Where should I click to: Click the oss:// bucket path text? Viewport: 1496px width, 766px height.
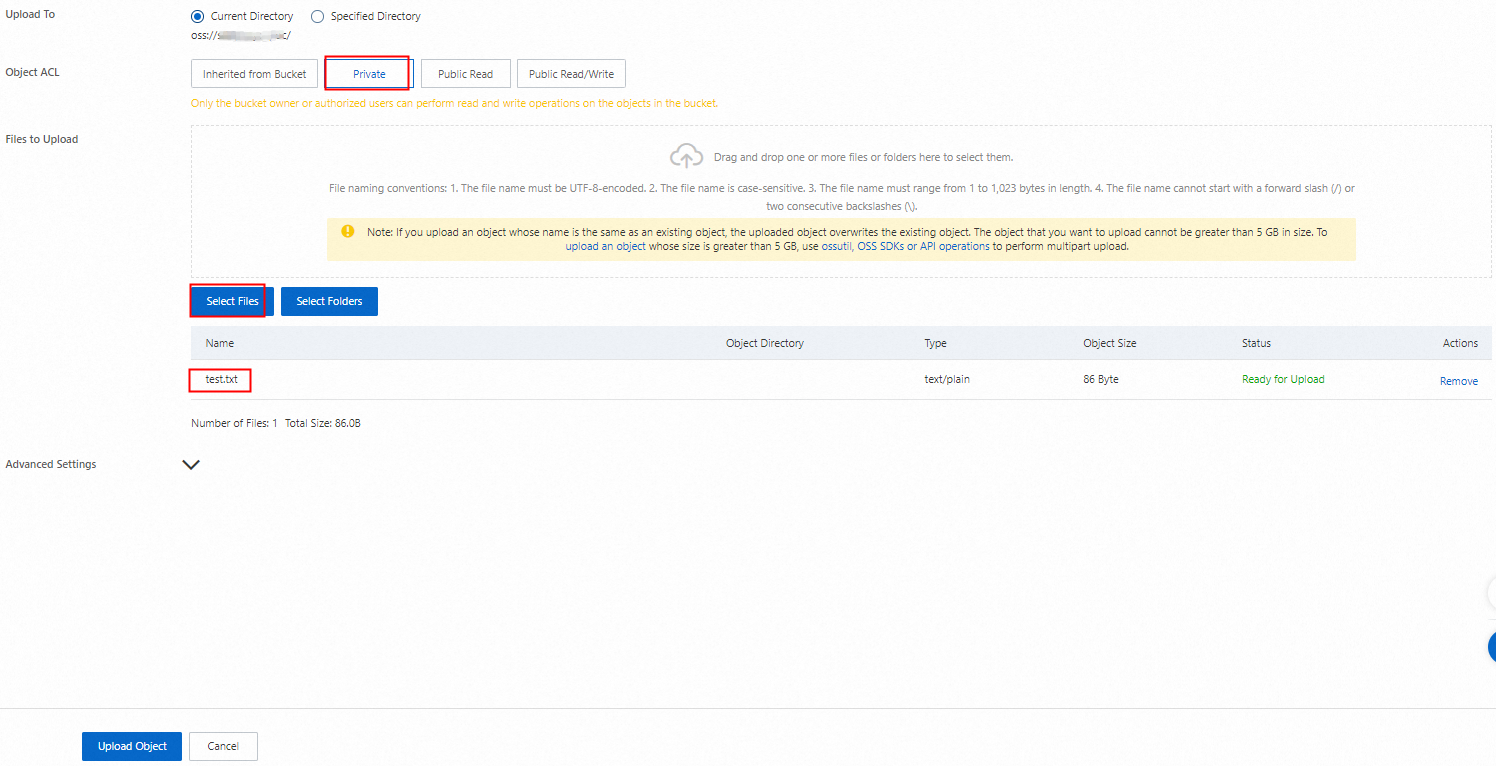pos(241,35)
